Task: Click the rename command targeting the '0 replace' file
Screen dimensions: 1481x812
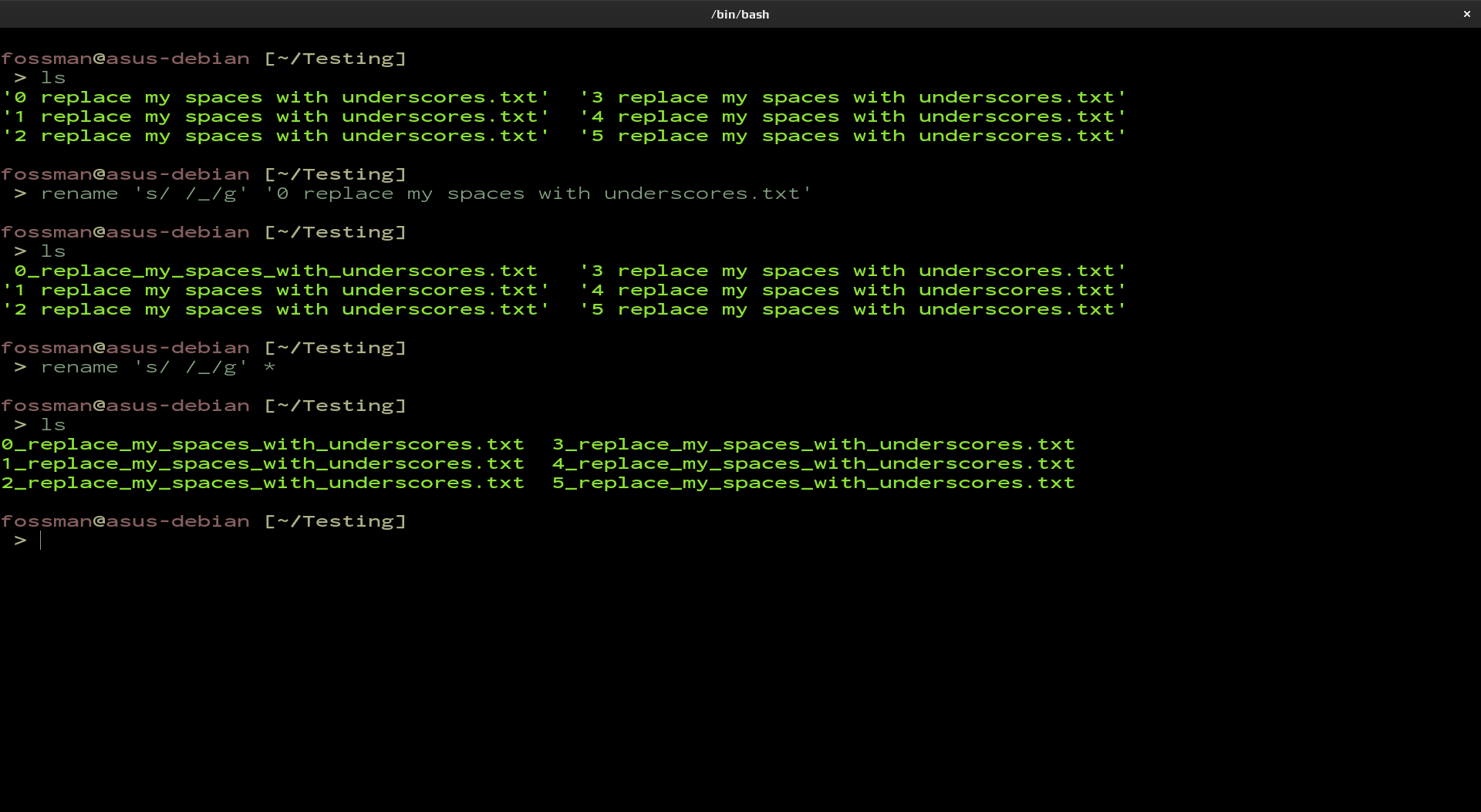Action: (426, 194)
